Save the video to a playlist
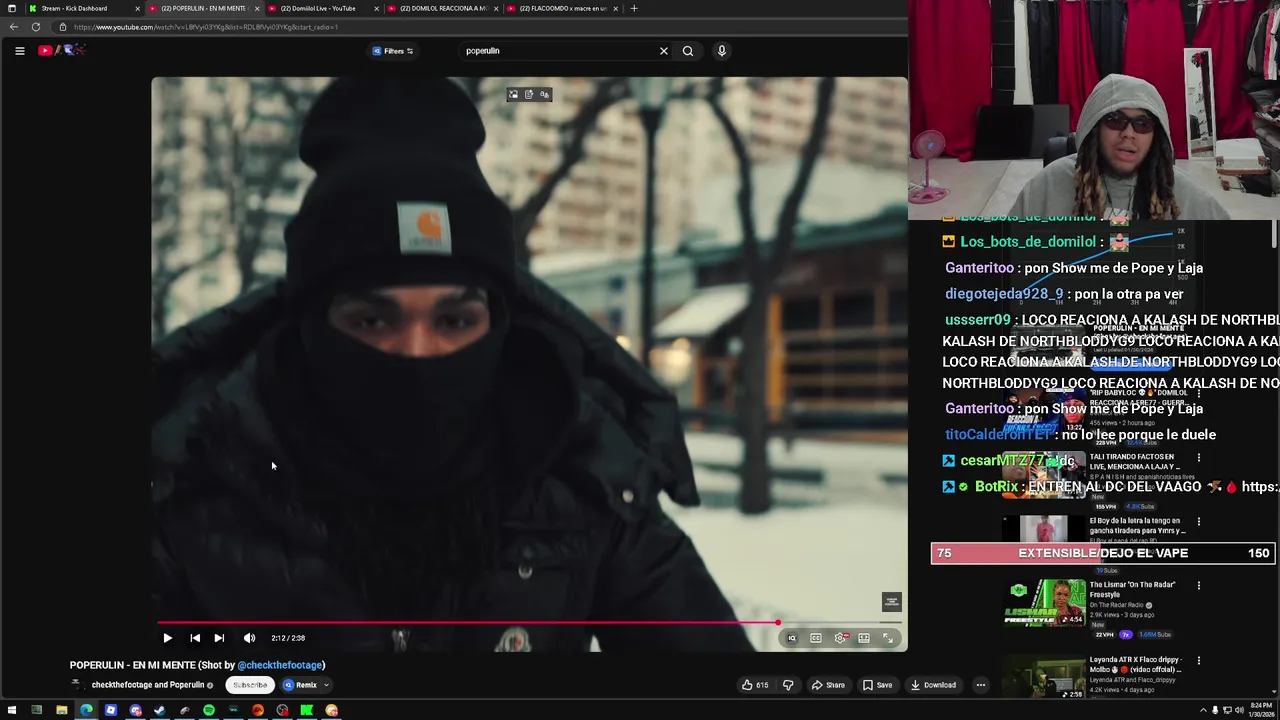Screen dimensions: 1280x720 877,685
